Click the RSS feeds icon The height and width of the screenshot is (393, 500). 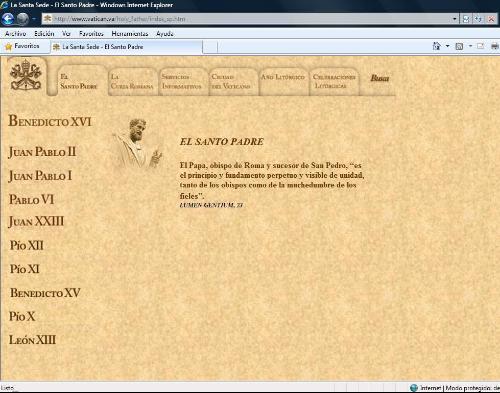point(459,46)
